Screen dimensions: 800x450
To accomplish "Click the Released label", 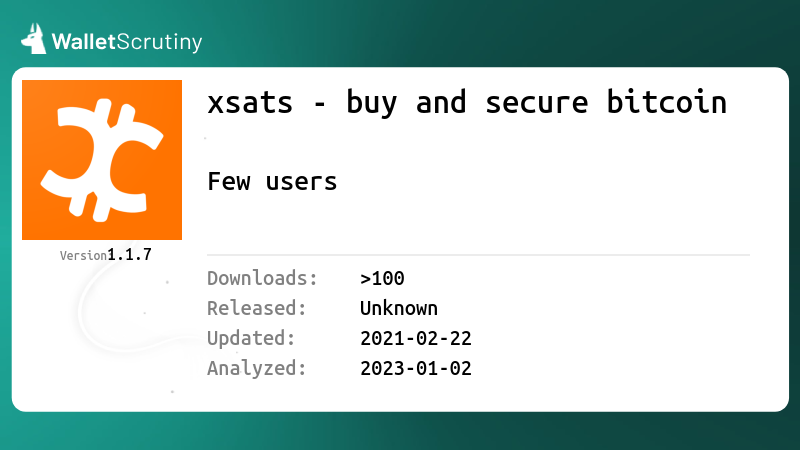I will pos(257,308).
